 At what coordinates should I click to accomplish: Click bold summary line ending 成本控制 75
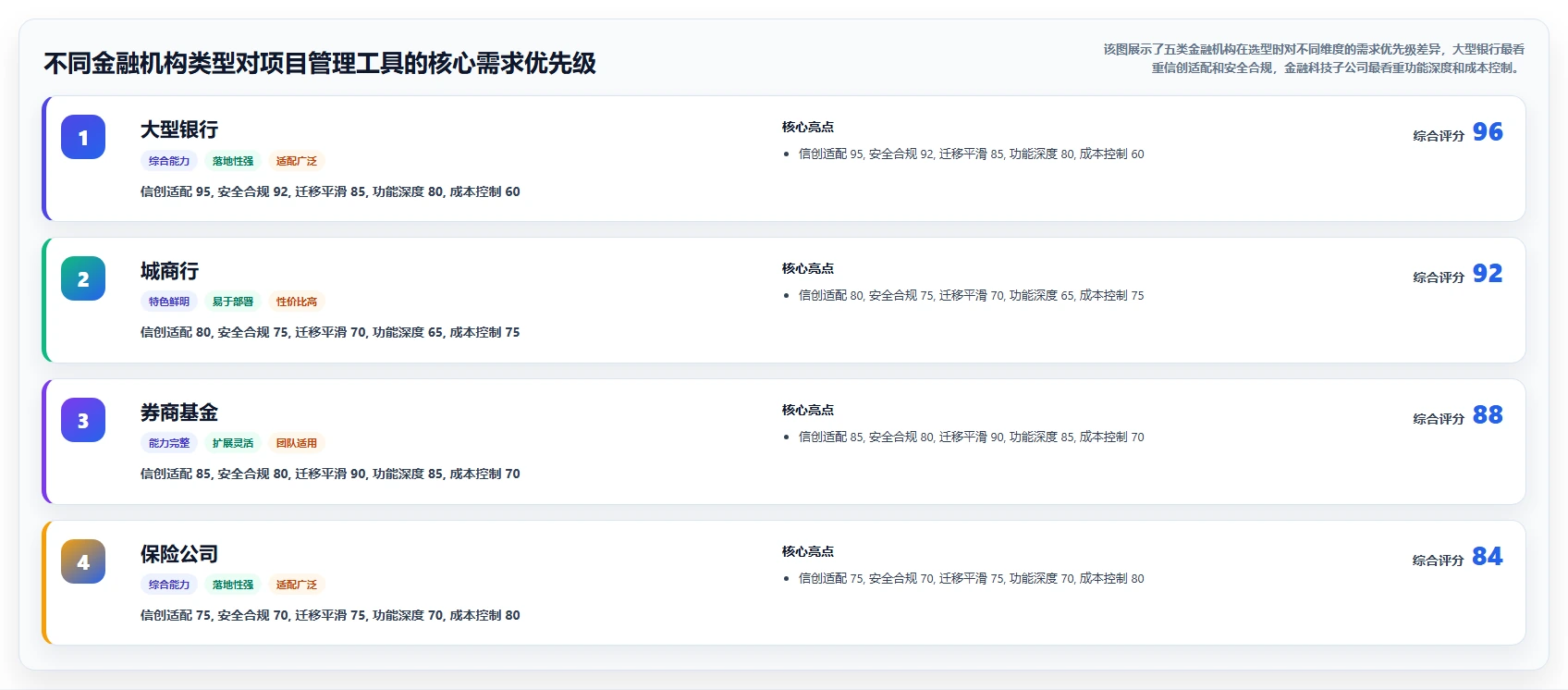(x=330, y=333)
